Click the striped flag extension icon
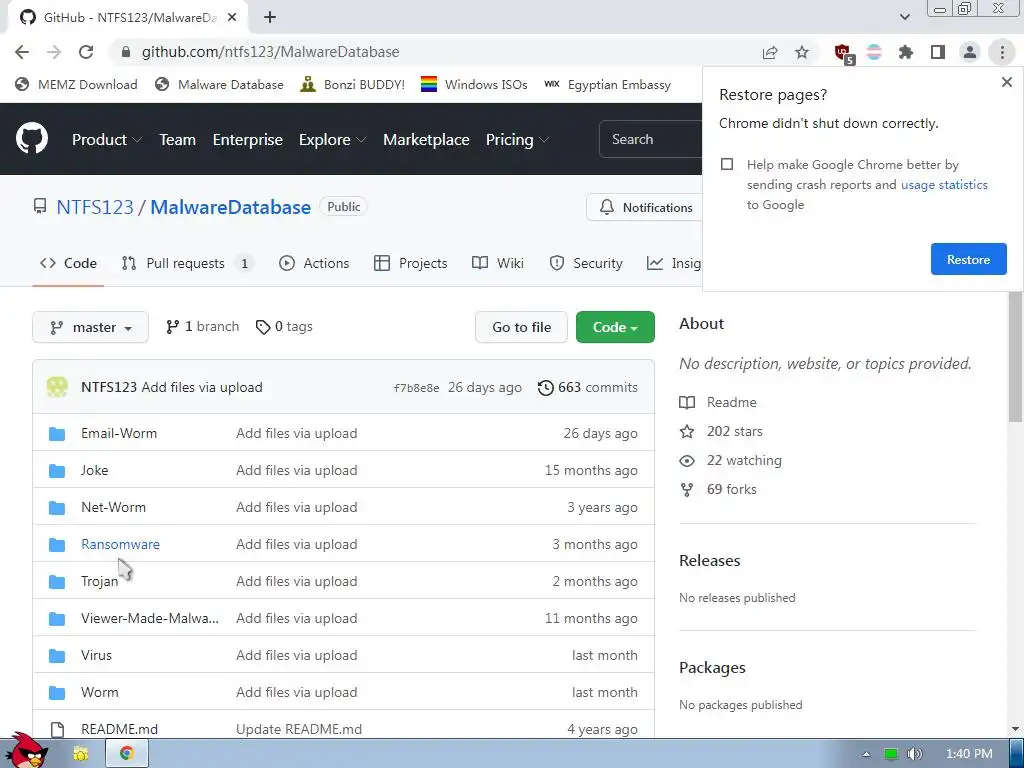Viewport: 1024px width, 768px height. (874, 52)
